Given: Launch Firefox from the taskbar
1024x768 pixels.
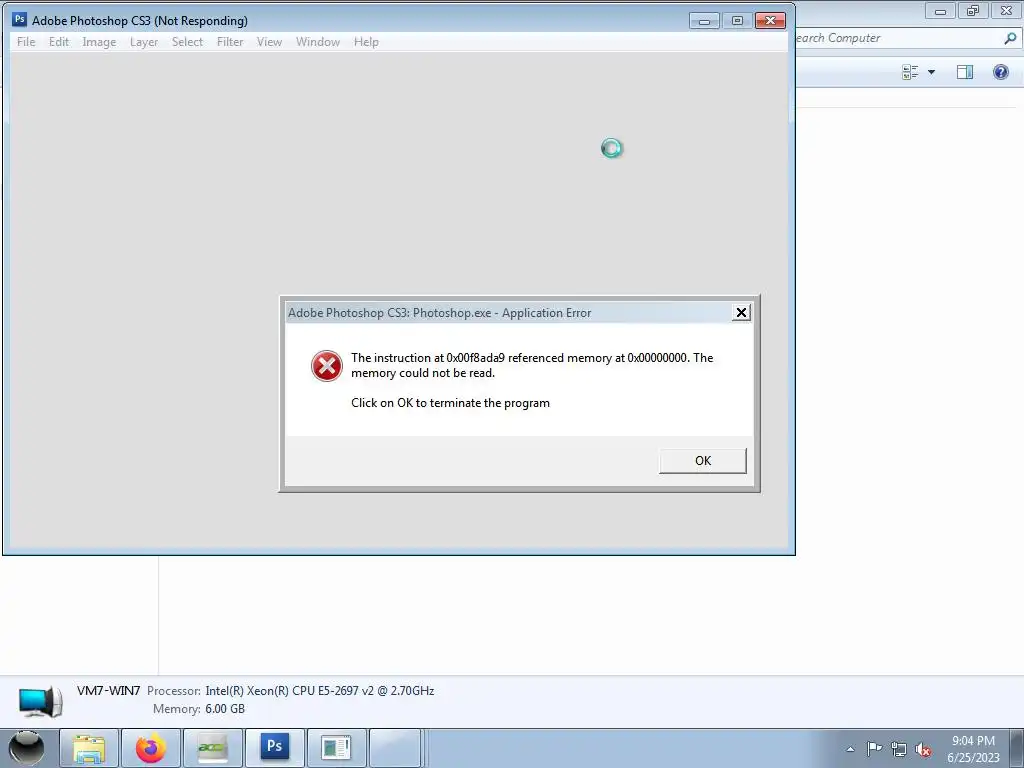Looking at the screenshot, I should pyautogui.click(x=151, y=748).
